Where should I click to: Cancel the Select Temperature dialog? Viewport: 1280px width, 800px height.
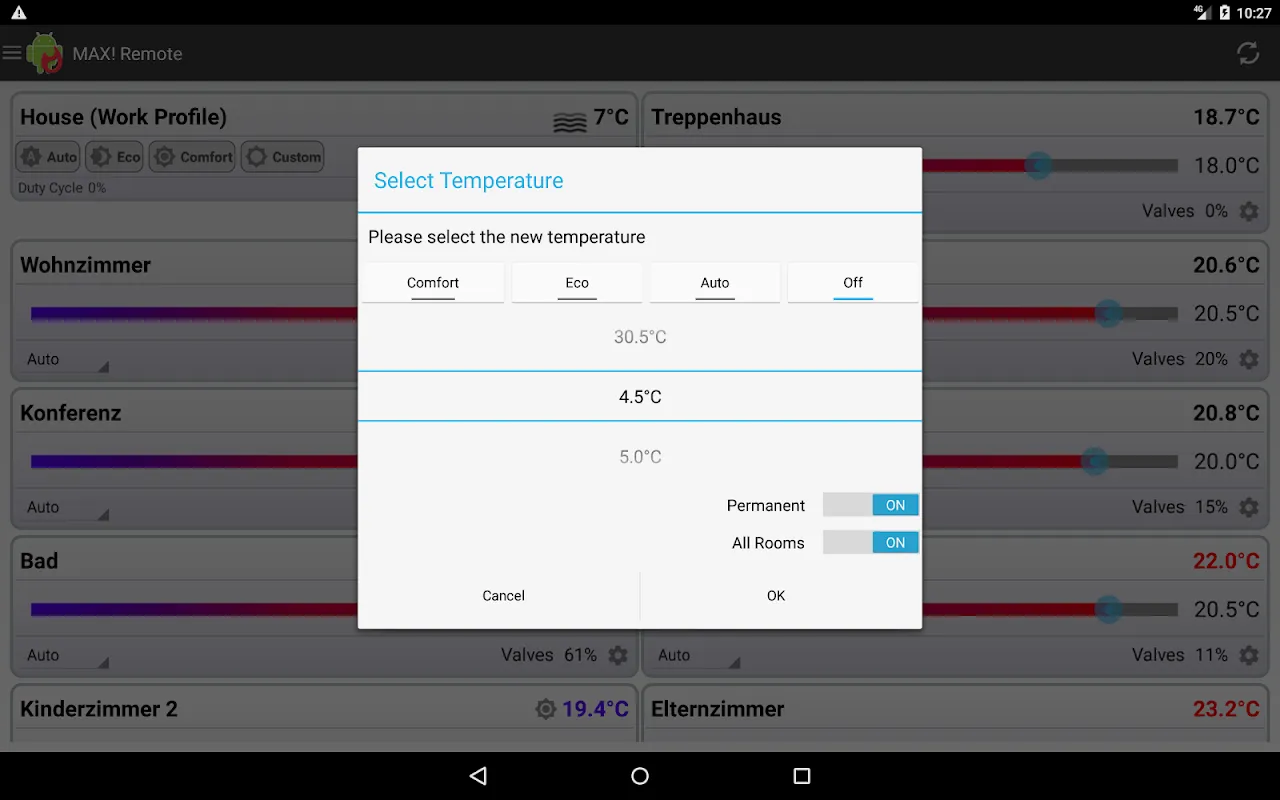coord(503,596)
